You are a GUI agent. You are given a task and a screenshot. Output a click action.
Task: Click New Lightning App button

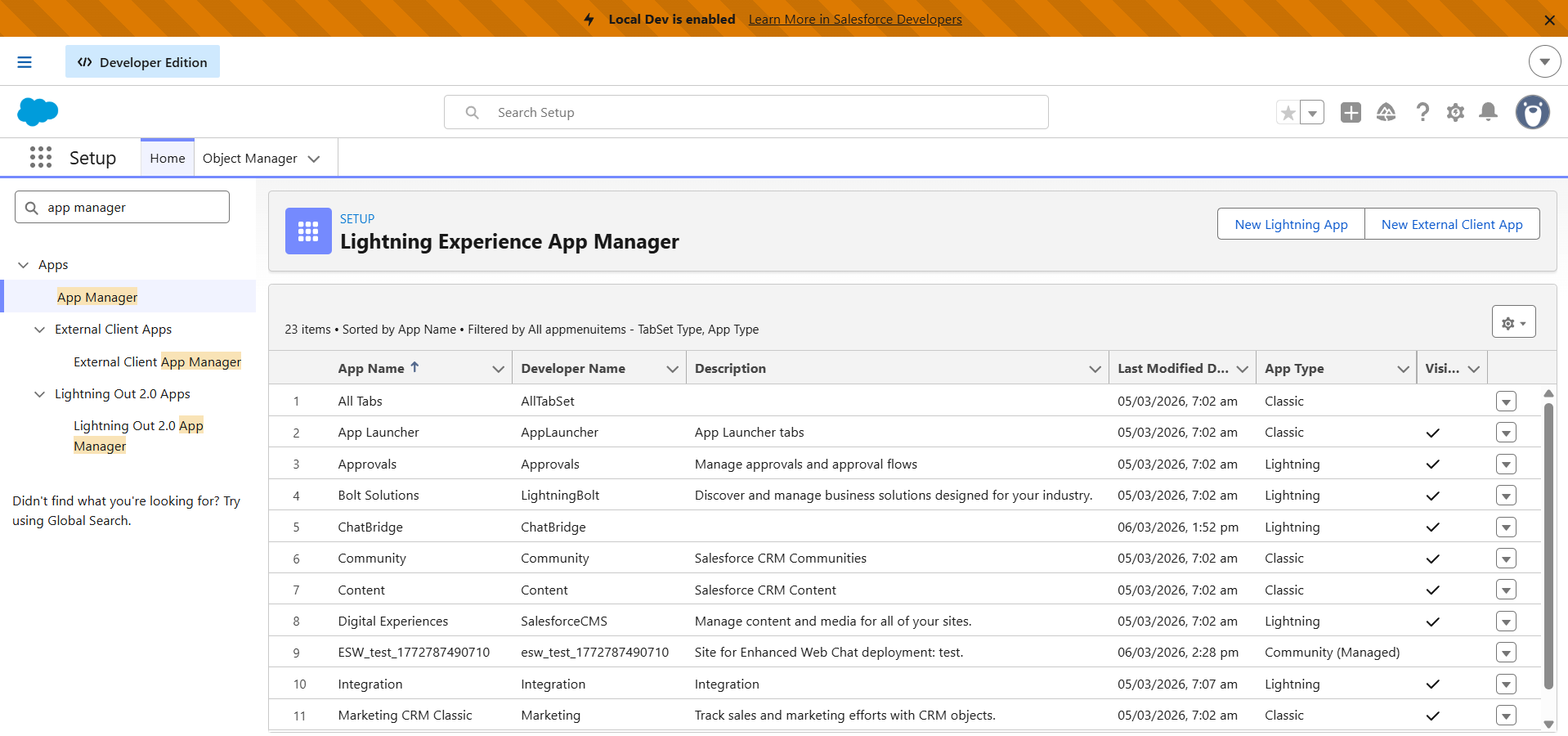[1291, 224]
